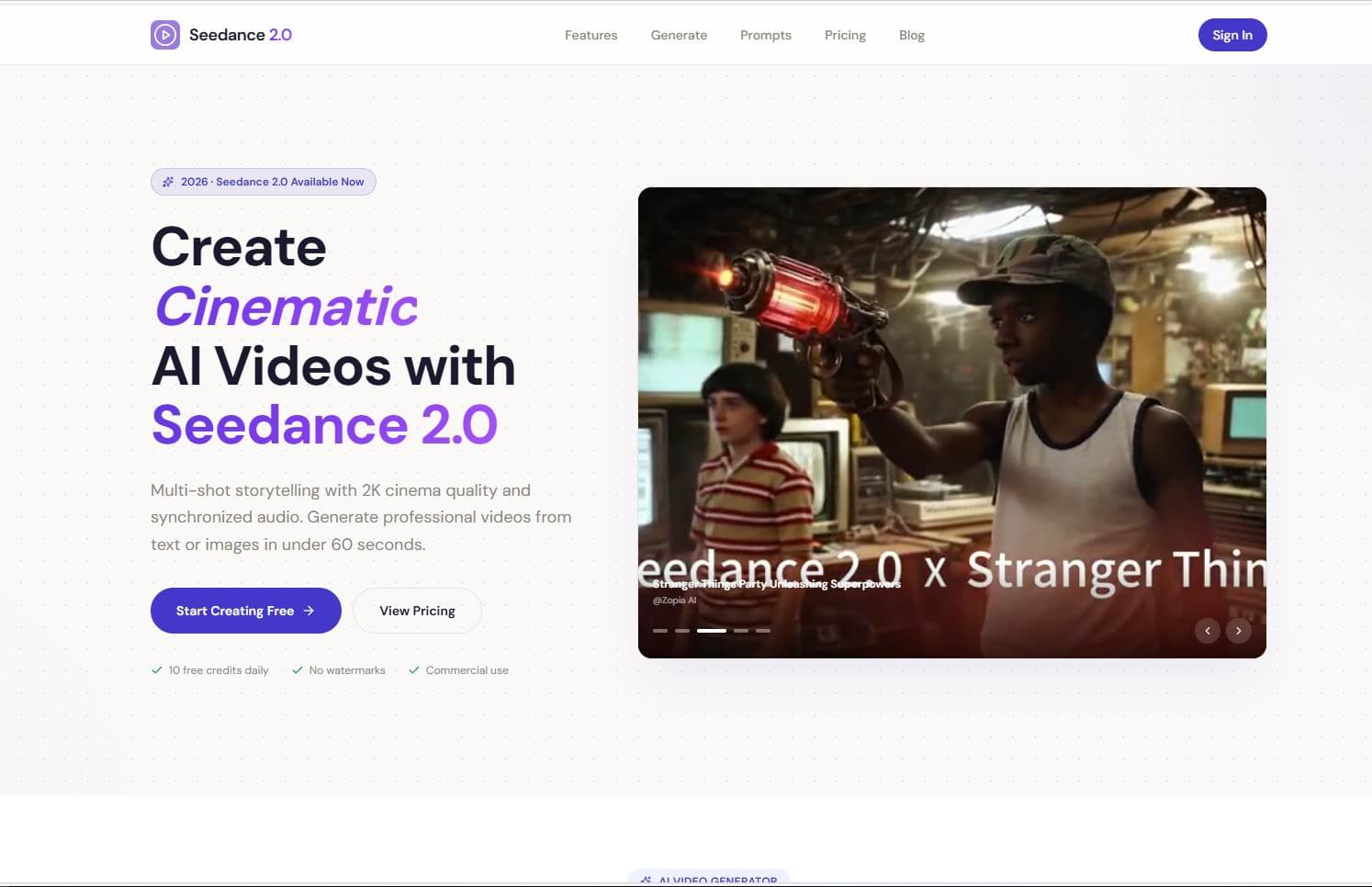Open the Blog menu item
Screen dimensions: 1372x887
[911, 35]
